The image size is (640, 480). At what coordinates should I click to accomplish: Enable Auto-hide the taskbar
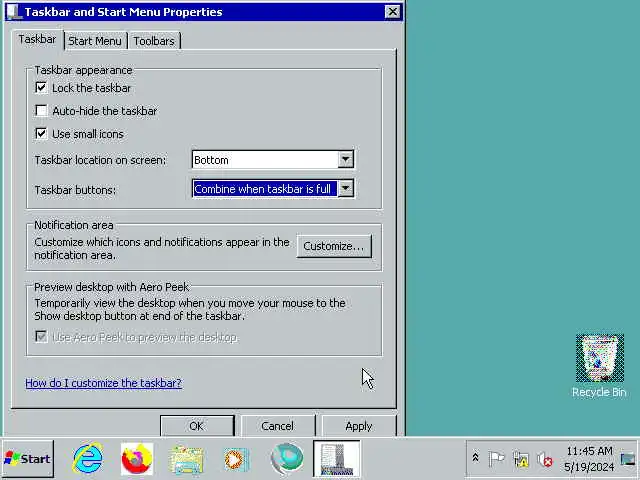41,111
